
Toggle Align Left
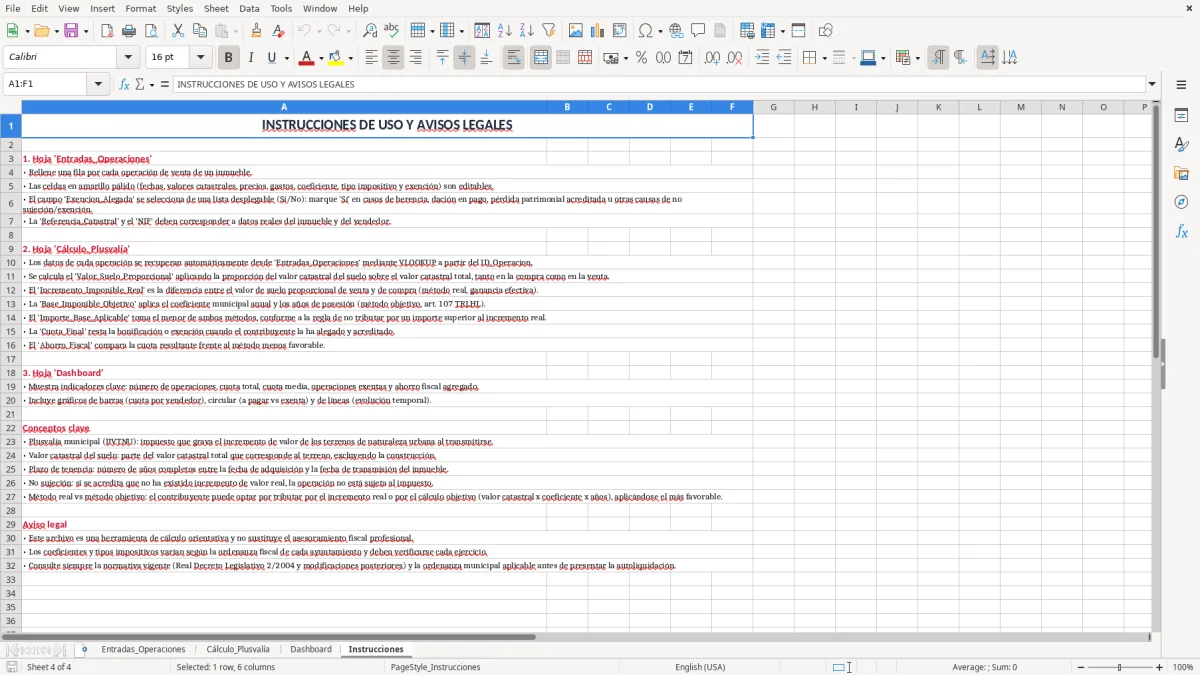[x=371, y=58]
